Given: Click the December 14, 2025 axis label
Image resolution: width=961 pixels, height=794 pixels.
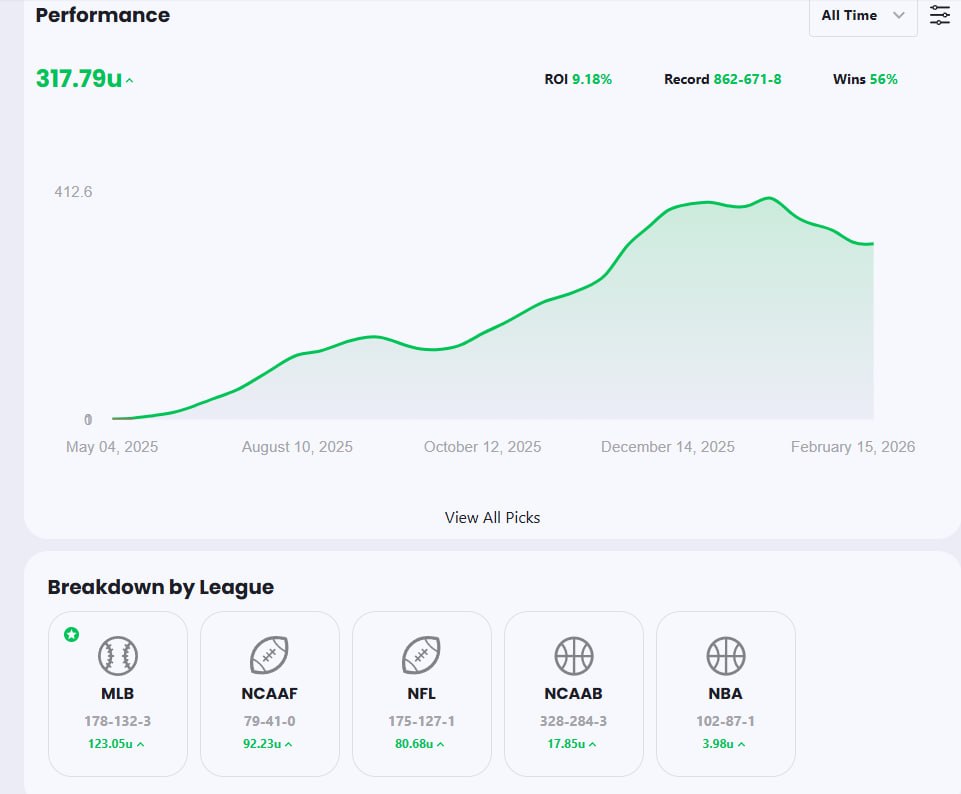Looking at the screenshot, I should pos(667,447).
